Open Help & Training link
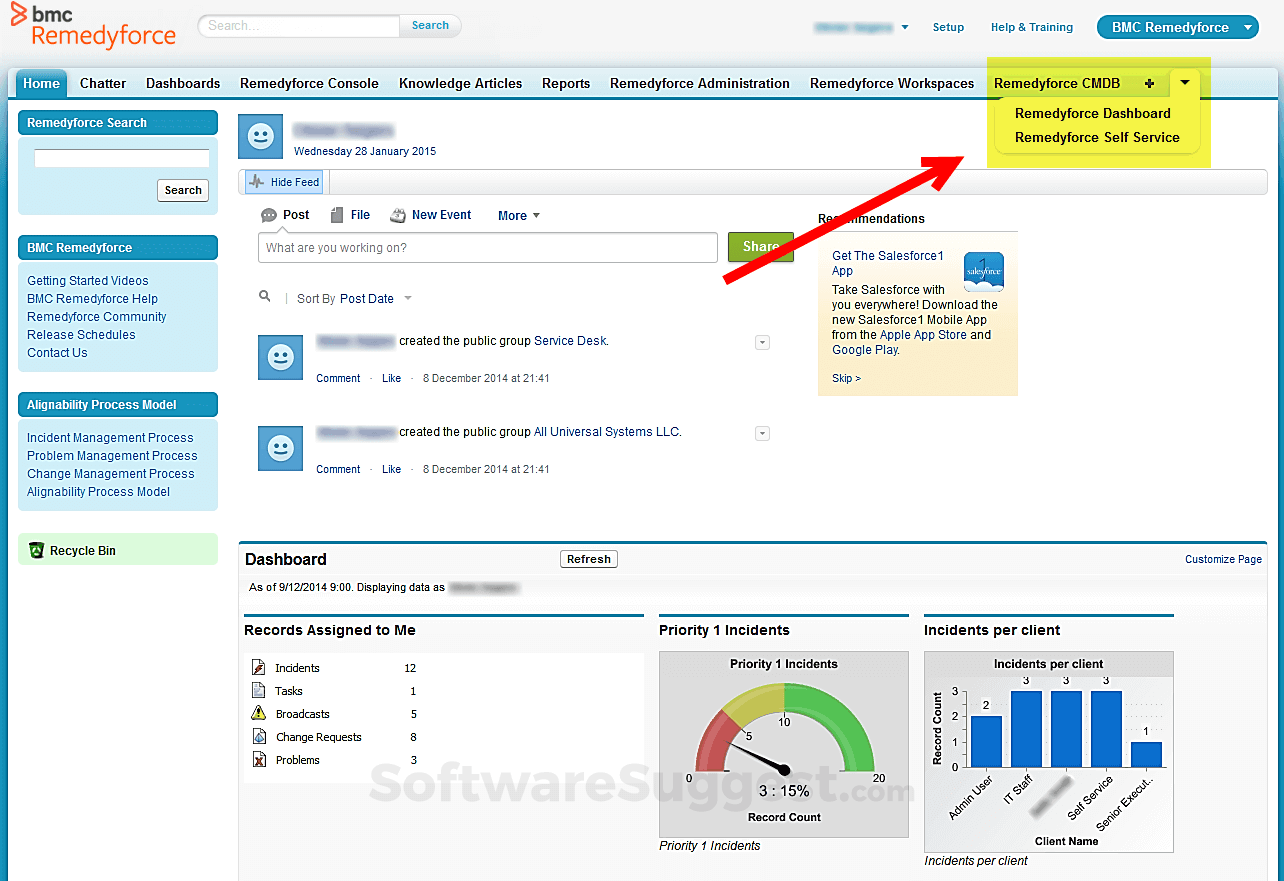This screenshot has width=1284, height=881. pyautogui.click(x=1032, y=28)
